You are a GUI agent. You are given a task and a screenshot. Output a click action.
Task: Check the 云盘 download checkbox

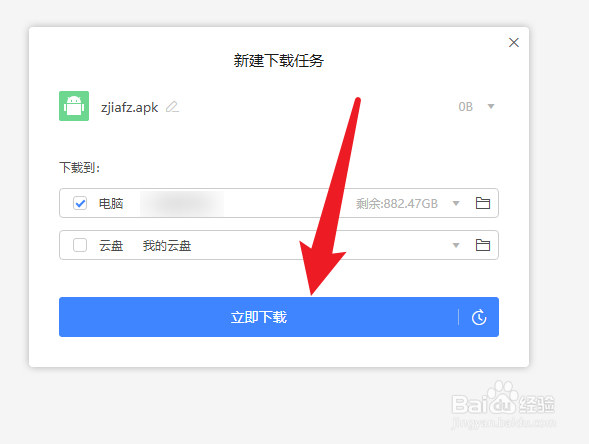(x=80, y=245)
